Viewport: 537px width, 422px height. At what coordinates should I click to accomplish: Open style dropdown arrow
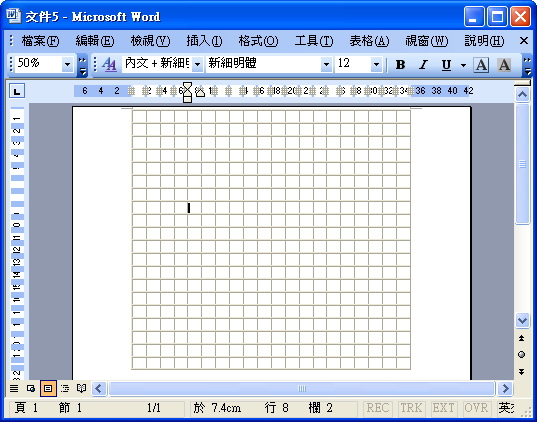point(197,64)
